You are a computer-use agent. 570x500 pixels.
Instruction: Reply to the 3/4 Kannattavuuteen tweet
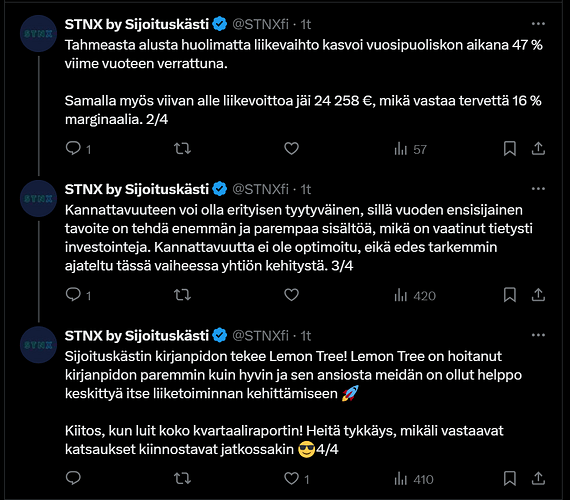pos(78,295)
